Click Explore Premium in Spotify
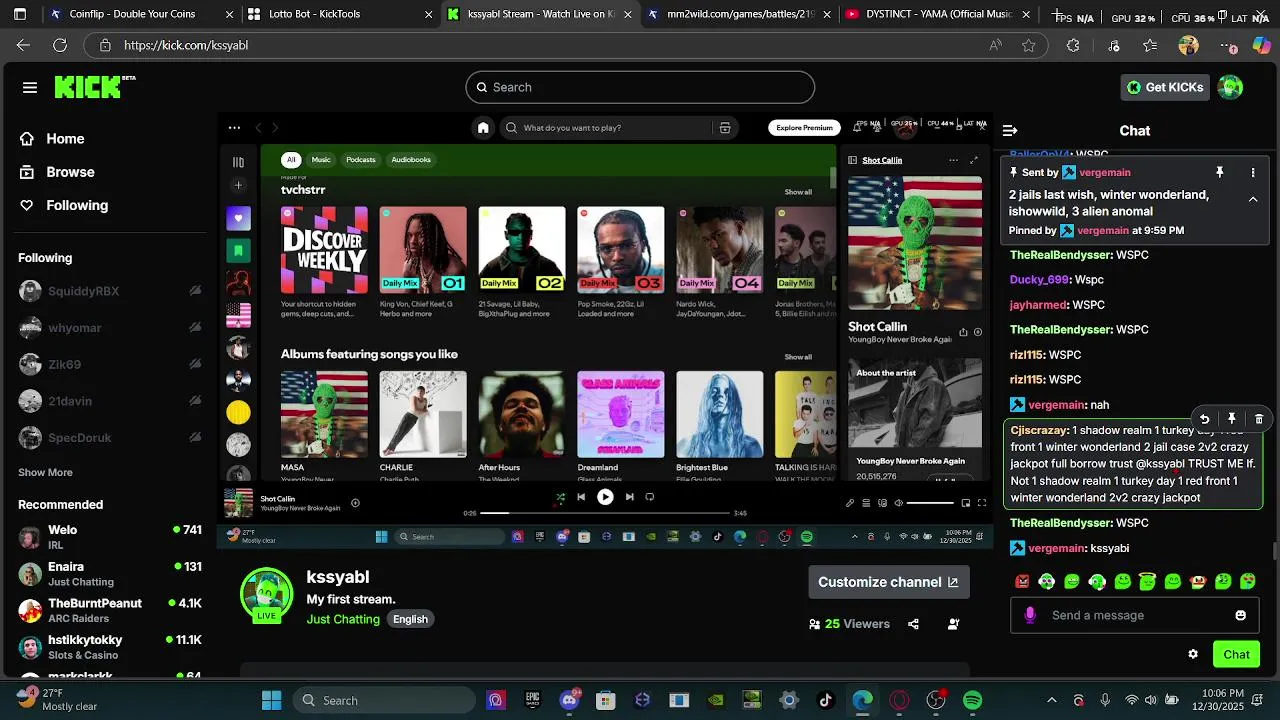The image size is (1280, 720). pos(804,128)
